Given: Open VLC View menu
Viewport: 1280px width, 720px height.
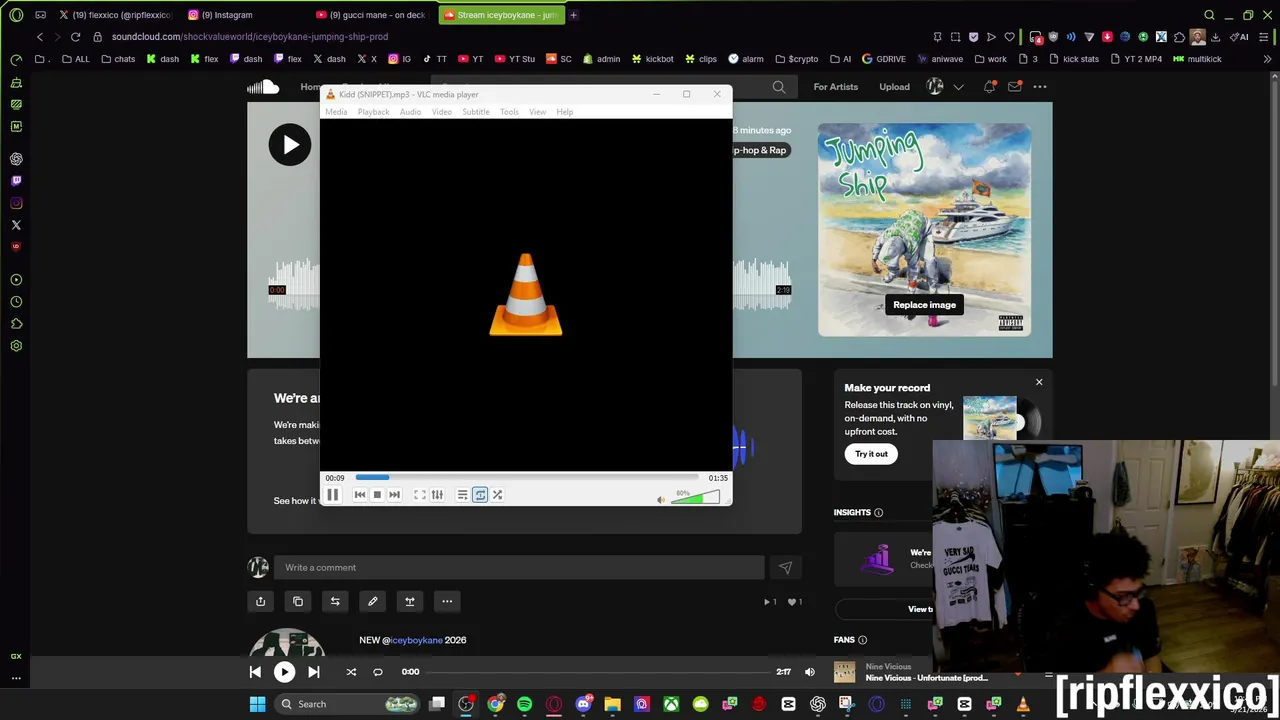Looking at the screenshot, I should point(537,112).
